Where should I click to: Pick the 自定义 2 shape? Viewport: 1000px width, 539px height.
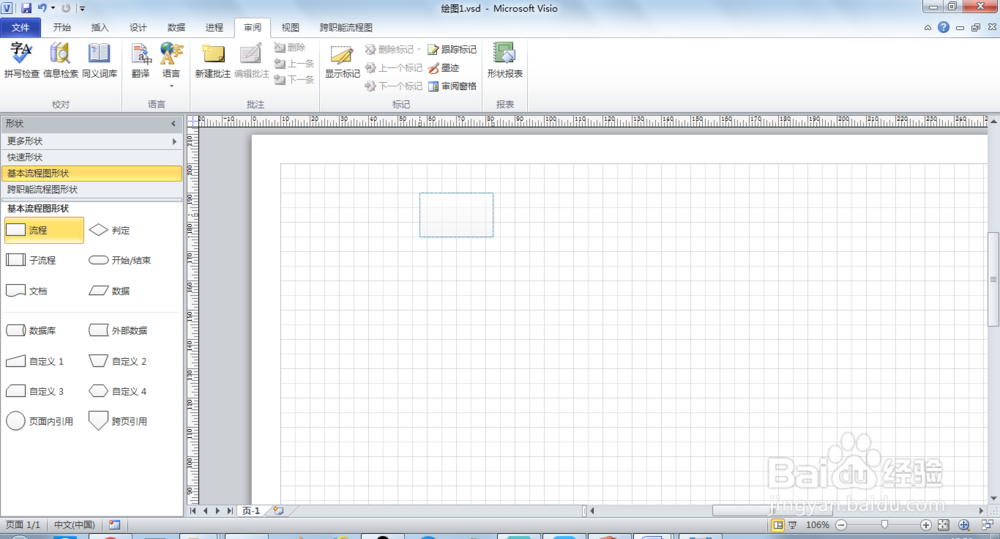point(118,361)
